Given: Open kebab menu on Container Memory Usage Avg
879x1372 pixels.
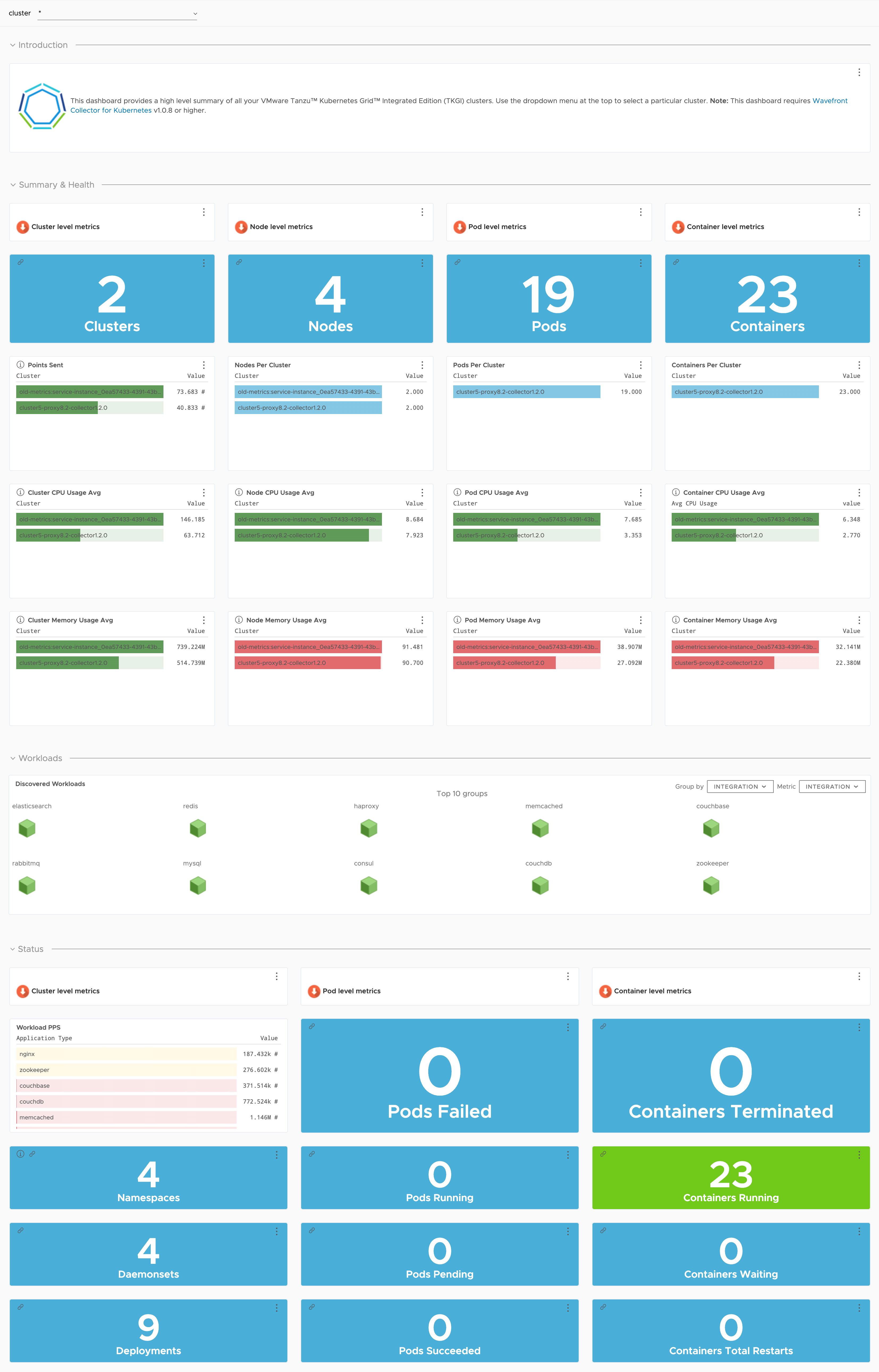Looking at the screenshot, I should pyautogui.click(x=859, y=620).
